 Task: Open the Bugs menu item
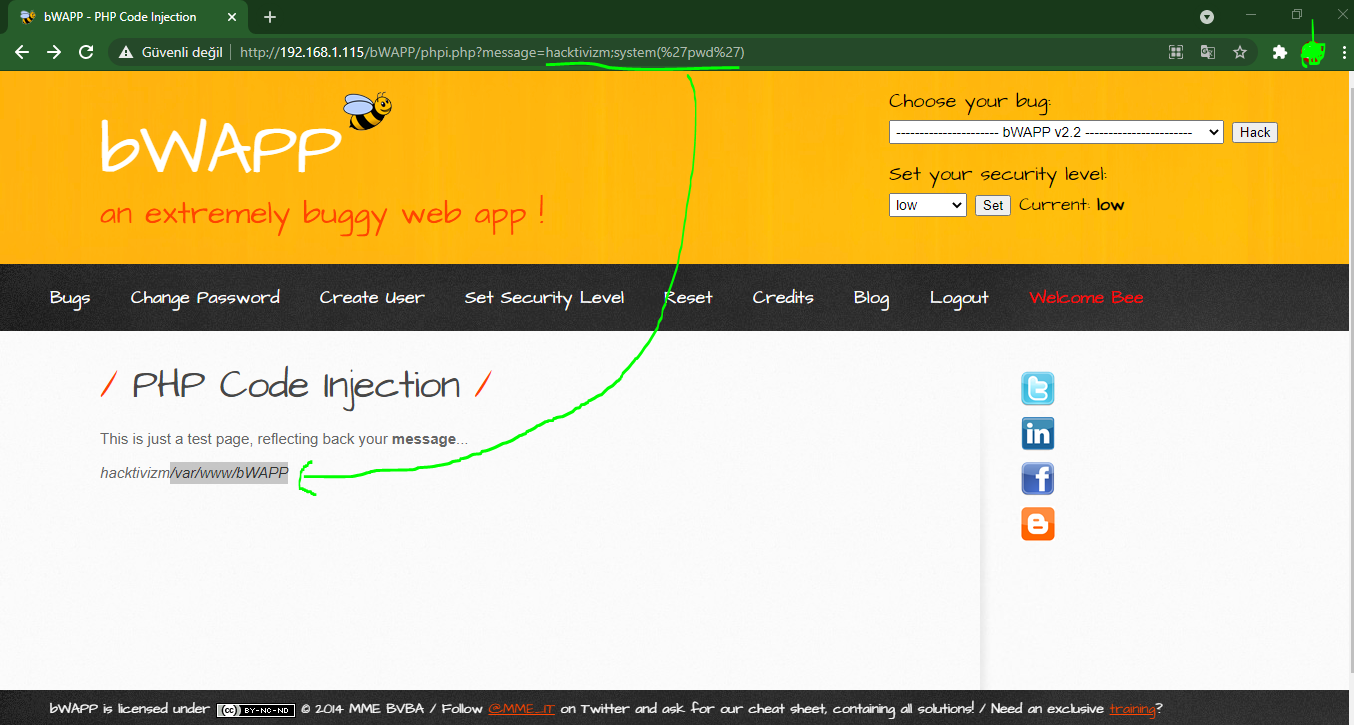click(70, 298)
